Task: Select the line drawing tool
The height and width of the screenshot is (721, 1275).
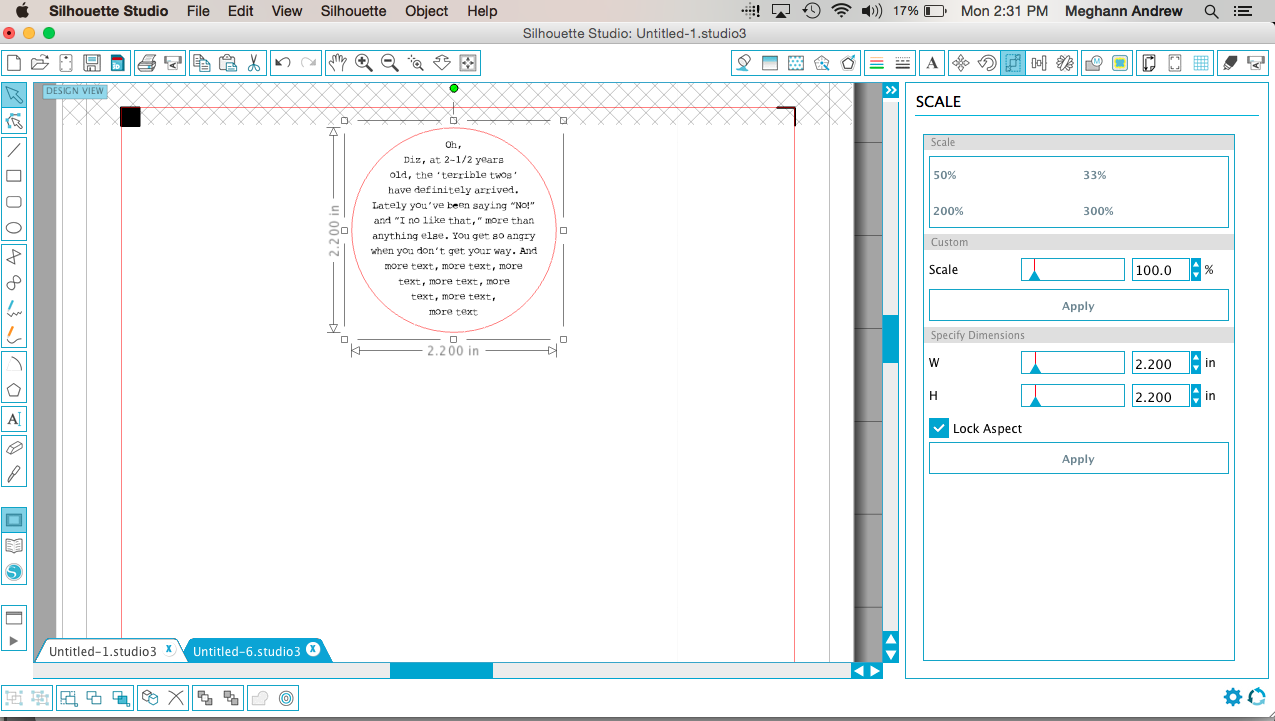Action: tap(14, 150)
